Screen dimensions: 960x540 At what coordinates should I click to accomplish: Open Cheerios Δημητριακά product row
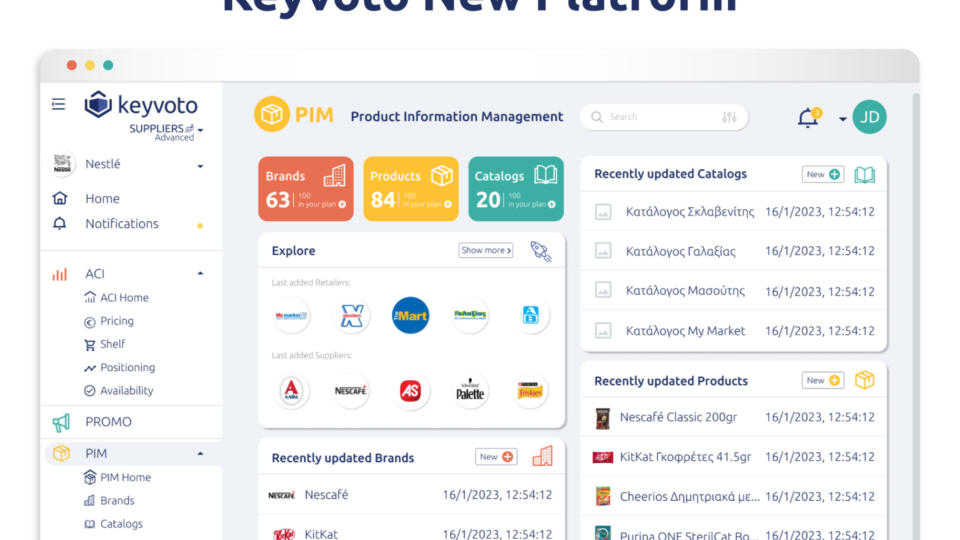[x=733, y=497]
